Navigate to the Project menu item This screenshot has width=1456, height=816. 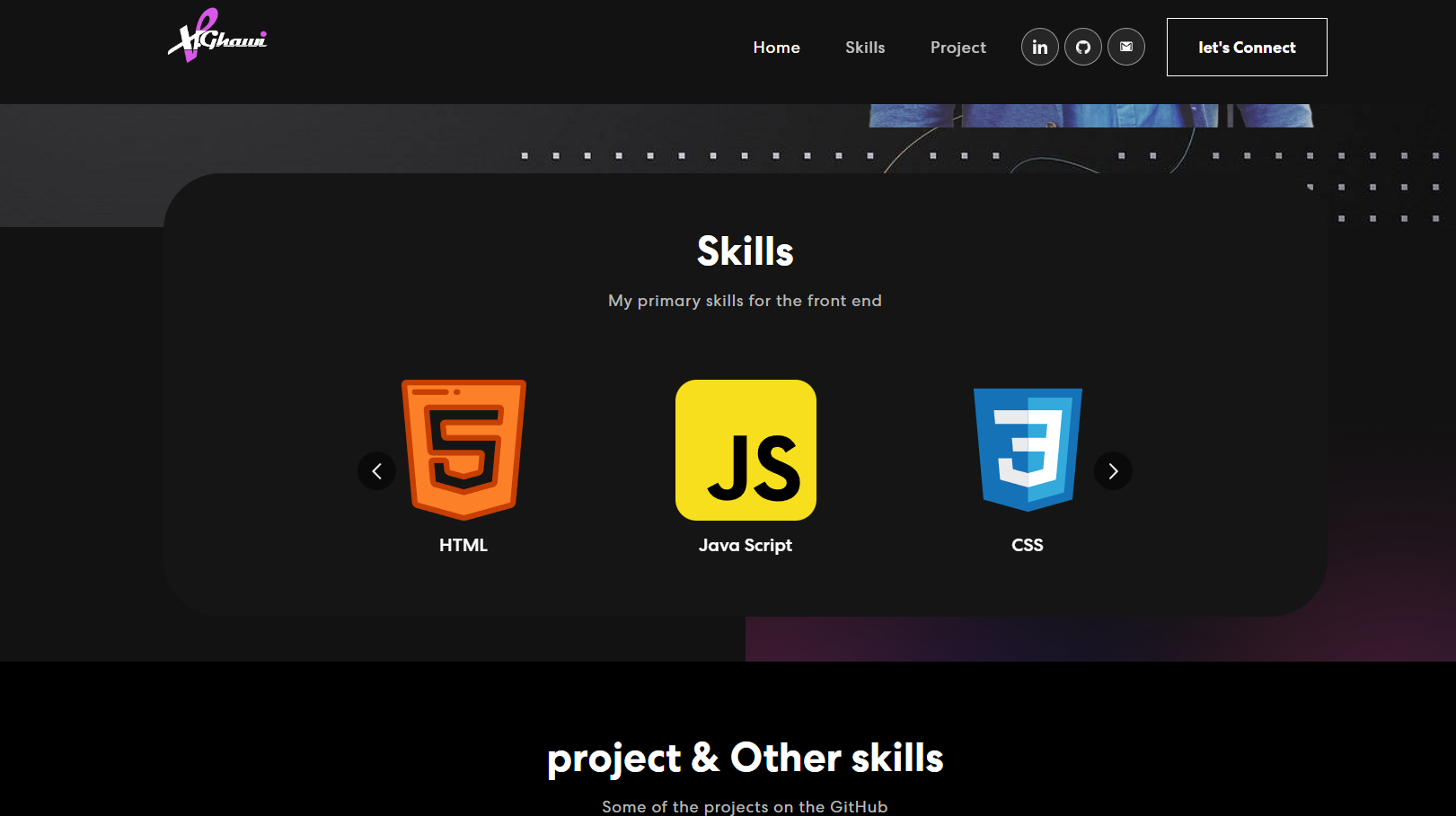tap(957, 48)
